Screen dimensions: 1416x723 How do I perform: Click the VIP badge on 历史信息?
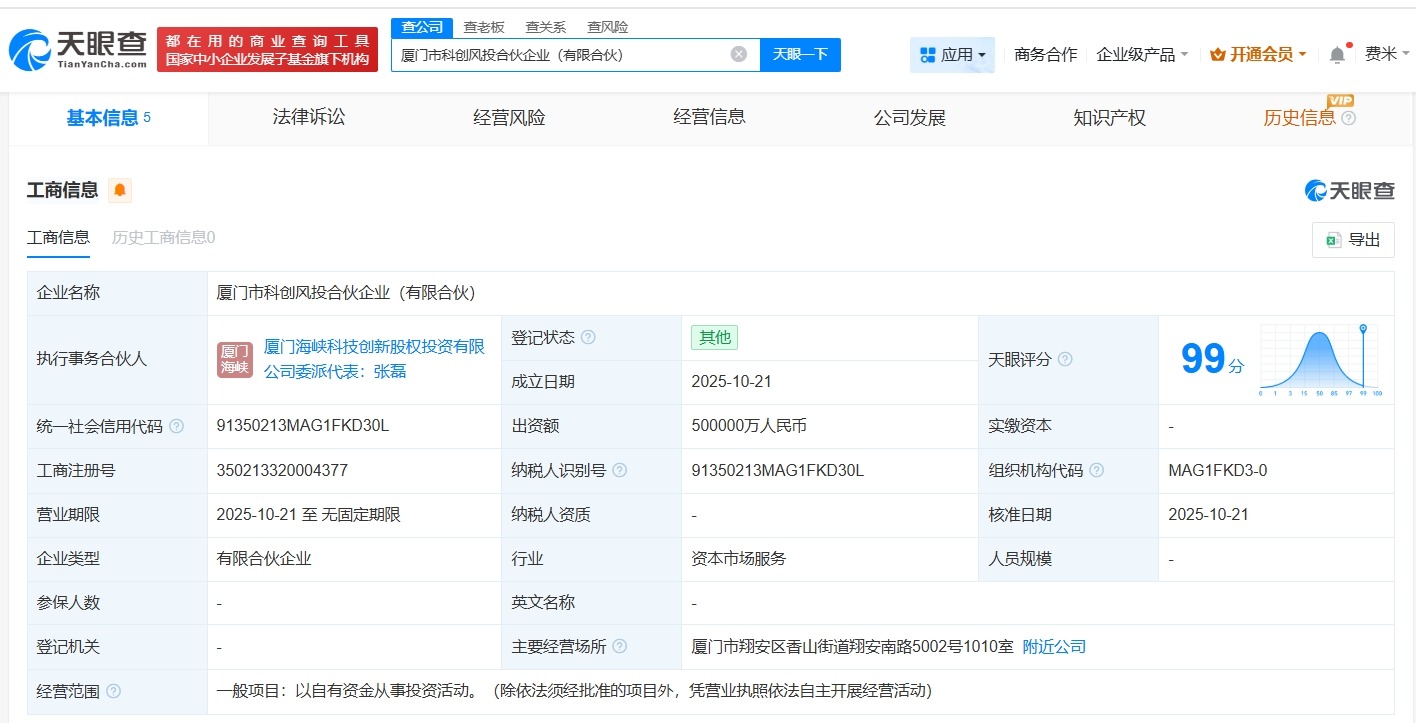pyautogui.click(x=1341, y=102)
